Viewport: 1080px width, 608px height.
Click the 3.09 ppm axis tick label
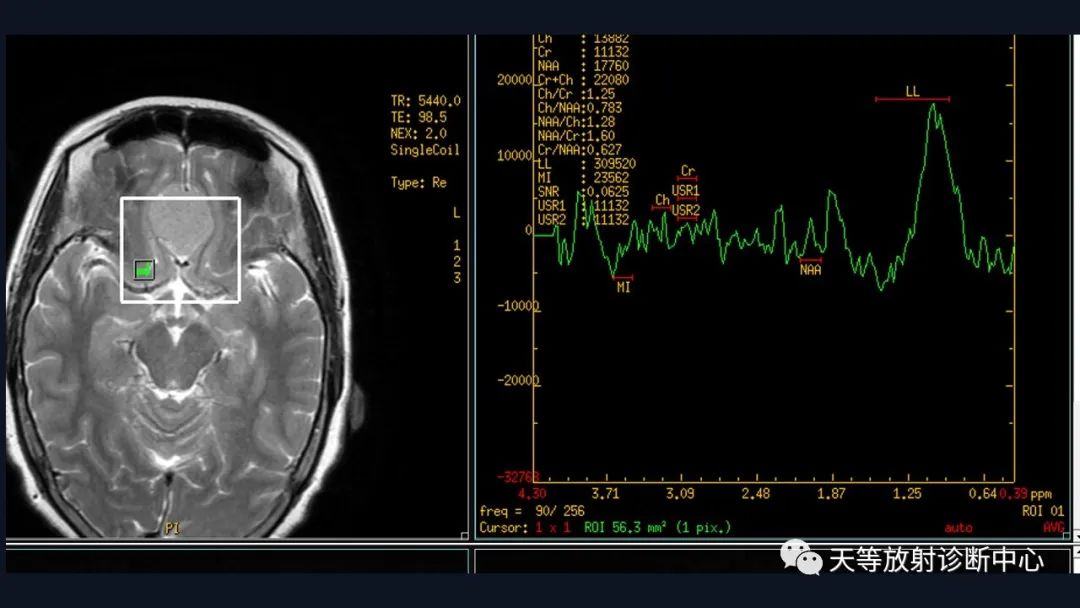pyautogui.click(x=680, y=494)
